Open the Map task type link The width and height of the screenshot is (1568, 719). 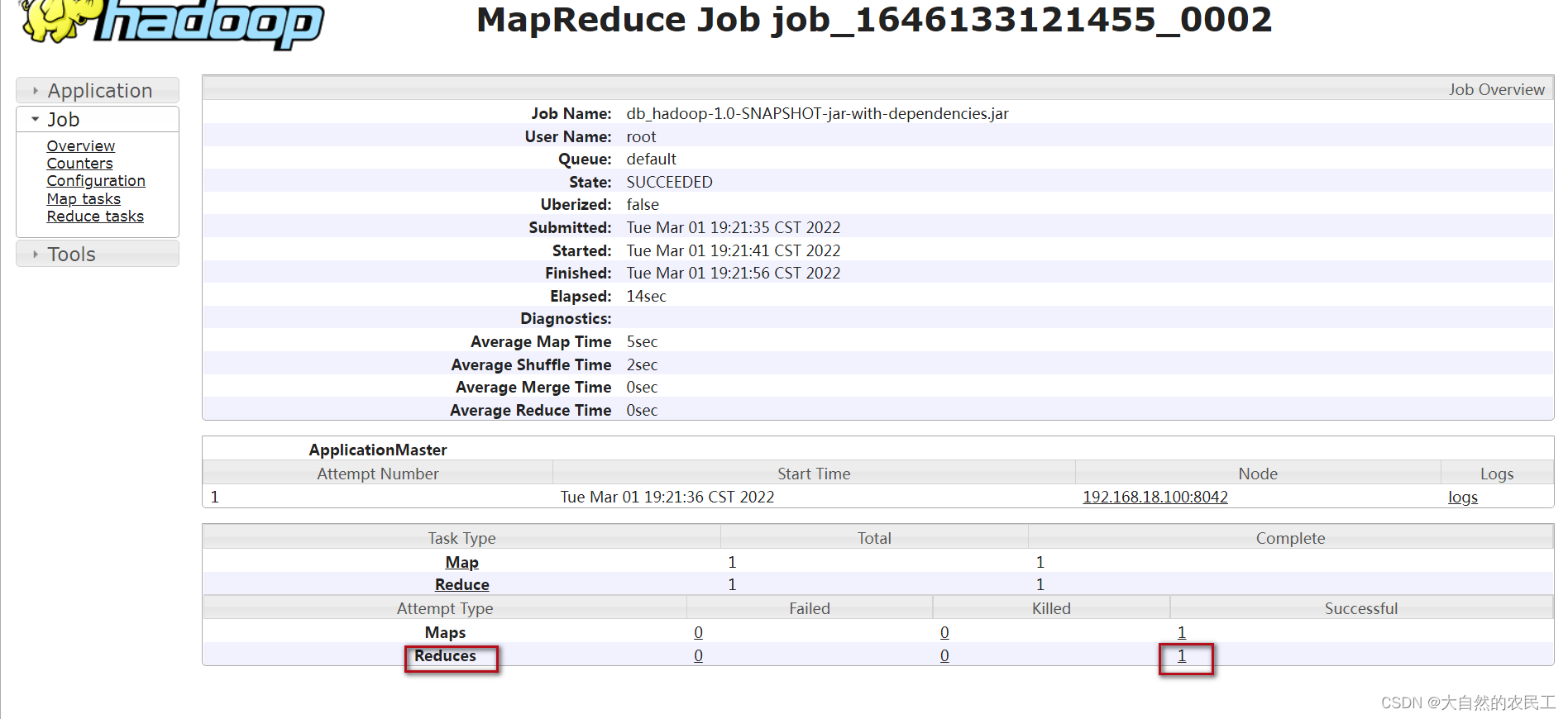[461, 562]
